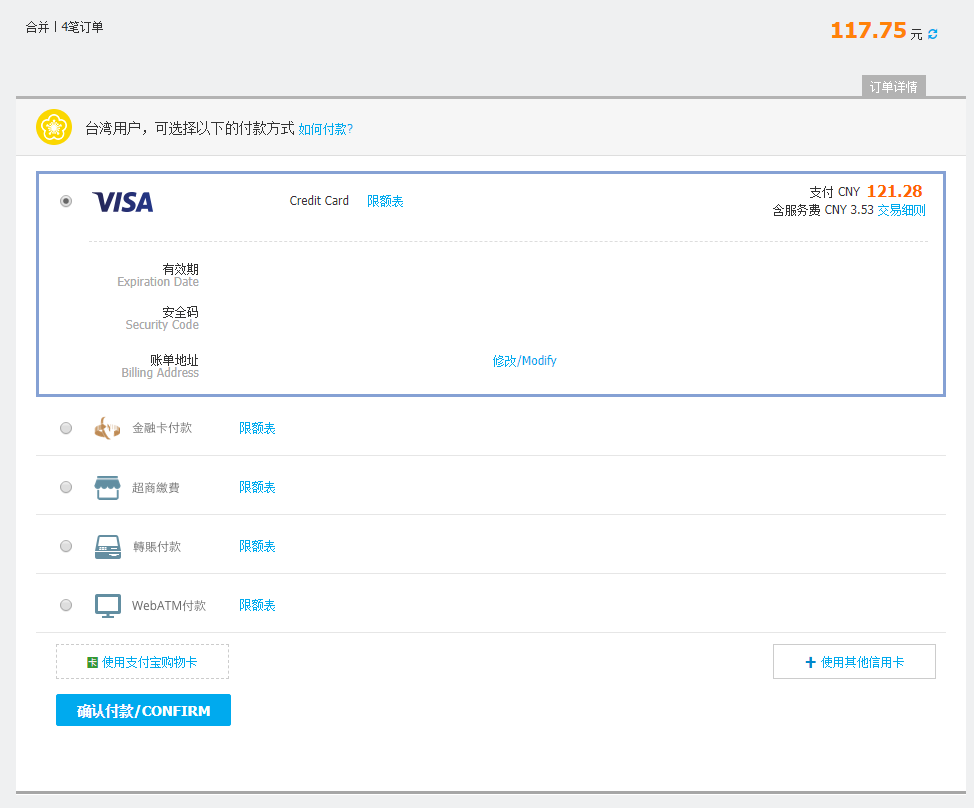The height and width of the screenshot is (808, 974).
Task: Click the 账单地址 Billing Address label
Action: pyautogui.click(x=160, y=366)
